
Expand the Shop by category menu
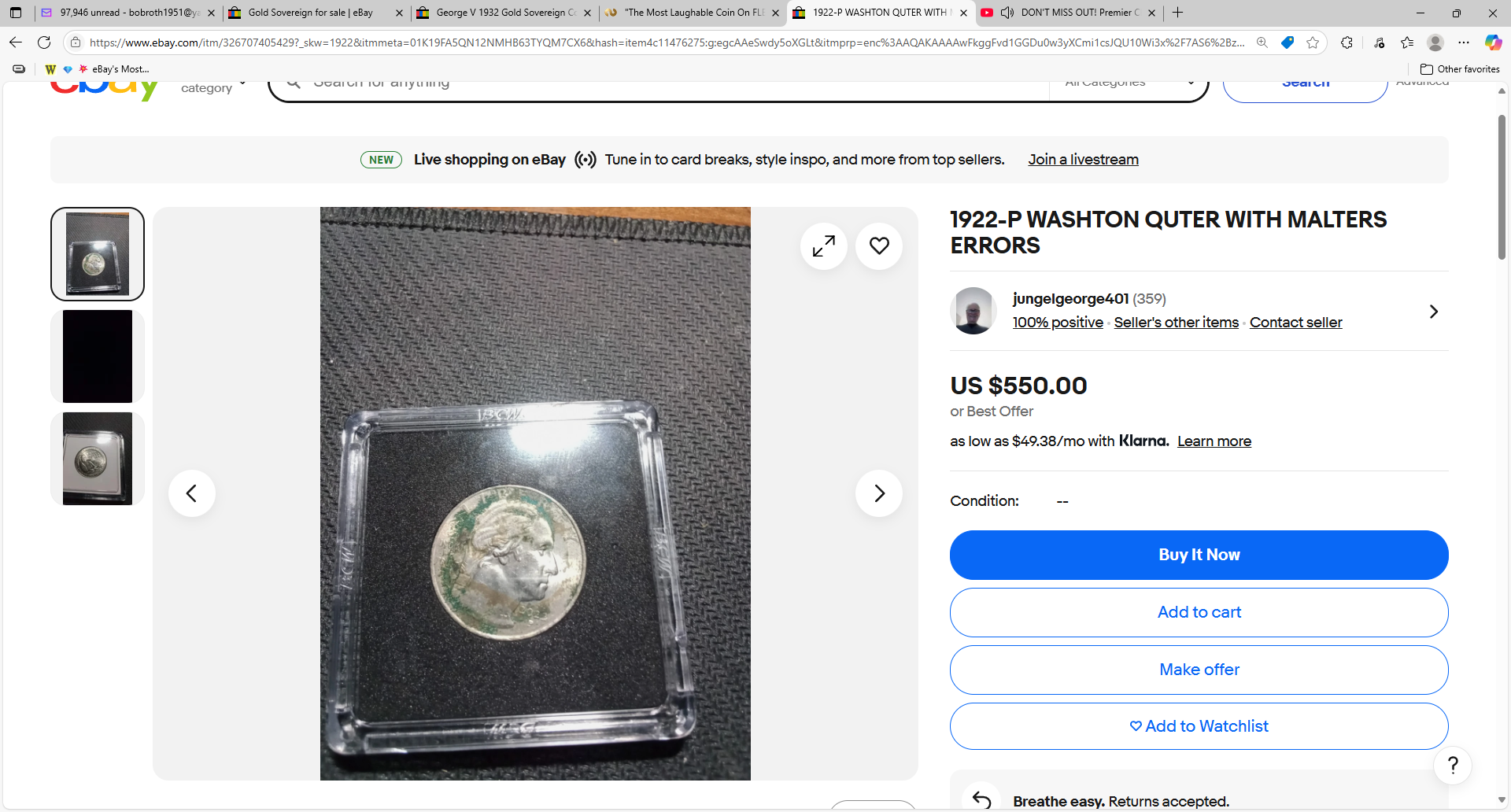tap(213, 85)
